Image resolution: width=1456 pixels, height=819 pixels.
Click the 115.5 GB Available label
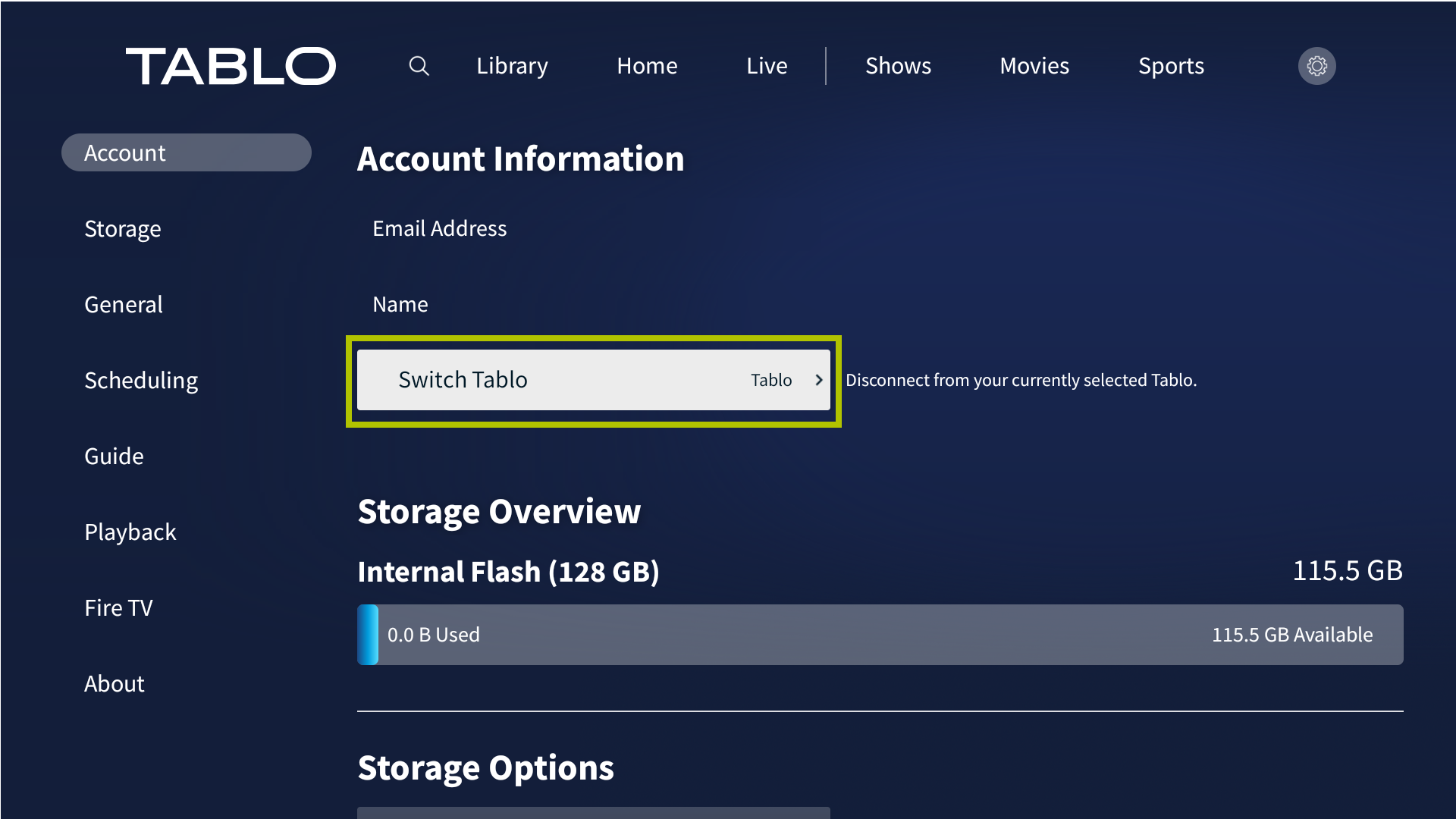(x=1292, y=635)
